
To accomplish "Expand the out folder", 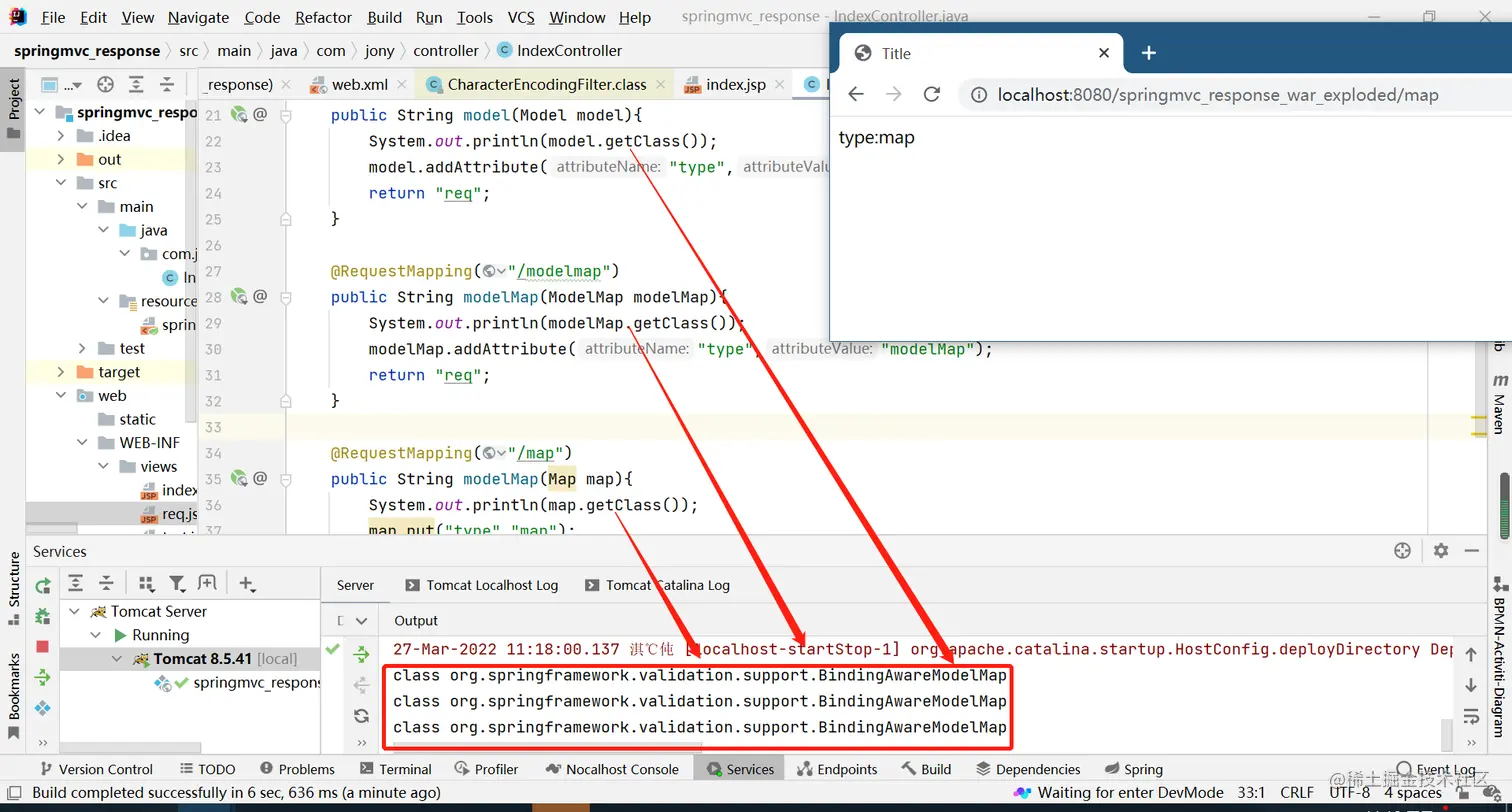I will pyautogui.click(x=61, y=159).
